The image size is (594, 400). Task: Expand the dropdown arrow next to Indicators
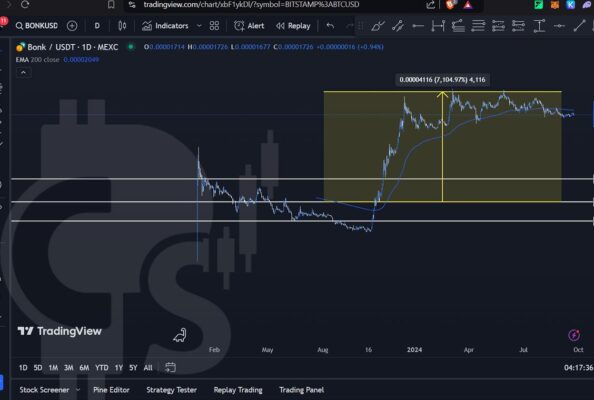point(199,26)
